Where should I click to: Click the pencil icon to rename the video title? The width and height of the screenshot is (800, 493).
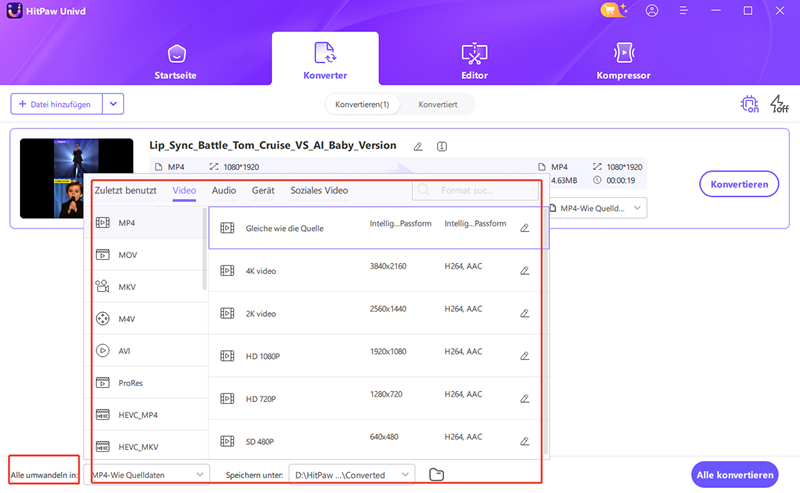pos(418,146)
